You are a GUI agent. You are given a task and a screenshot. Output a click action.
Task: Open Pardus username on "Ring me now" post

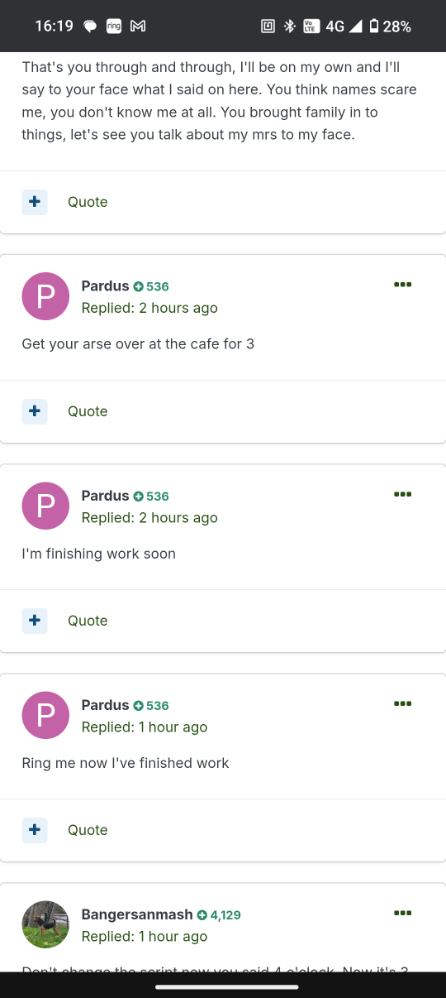105,705
